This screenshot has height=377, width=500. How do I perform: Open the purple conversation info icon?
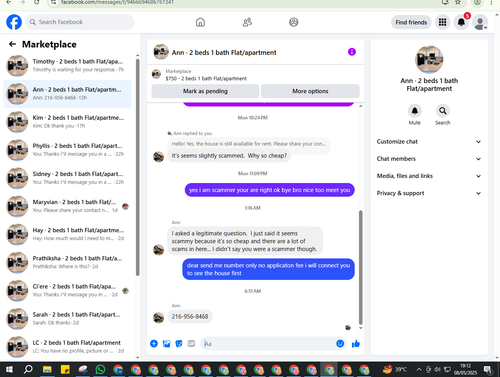(x=352, y=52)
